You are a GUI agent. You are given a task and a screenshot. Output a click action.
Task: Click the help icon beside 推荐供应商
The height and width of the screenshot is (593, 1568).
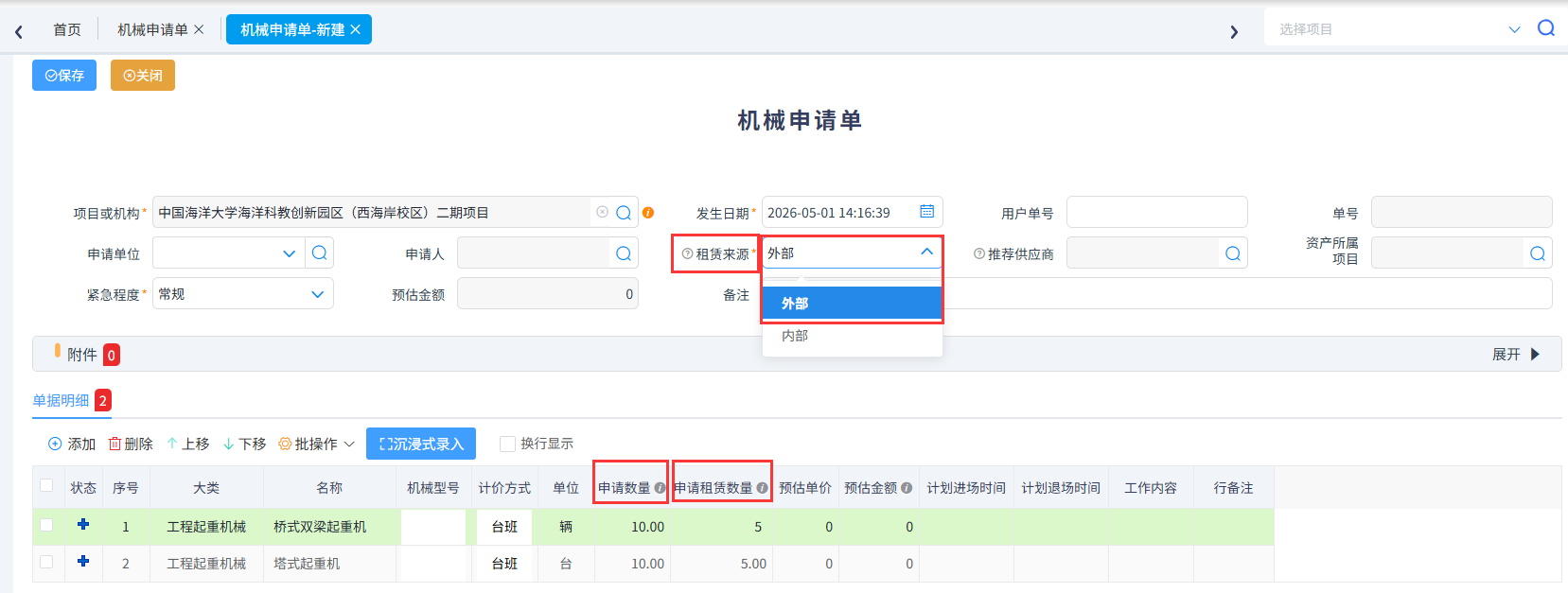pyautogui.click(x=979, y=253)
